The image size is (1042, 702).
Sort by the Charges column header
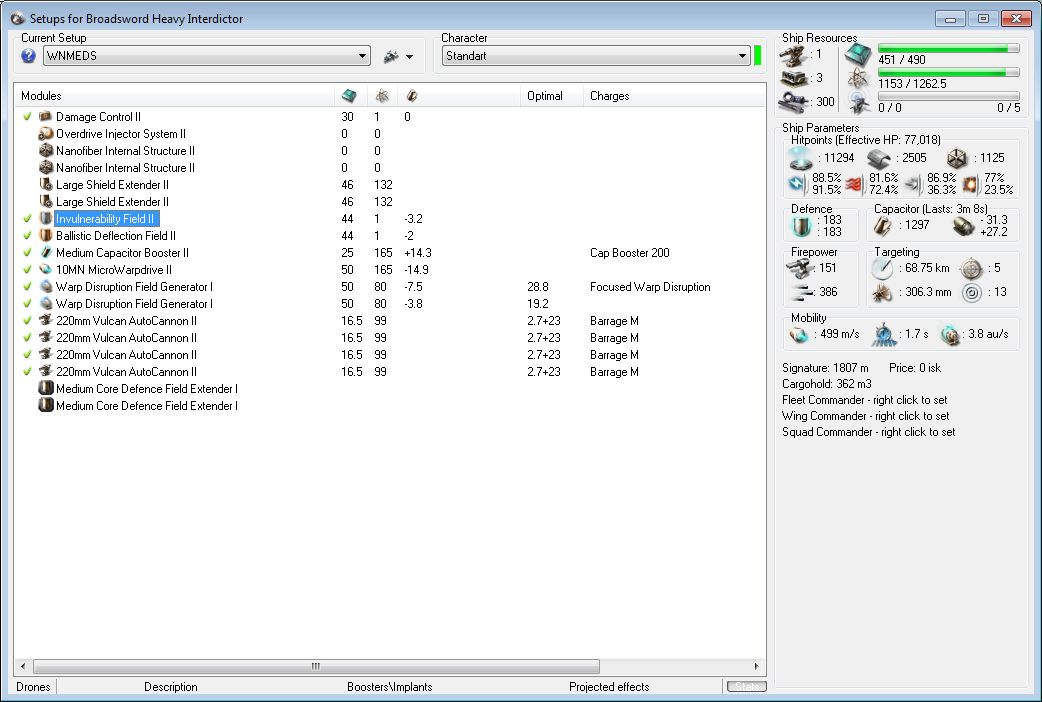click(674, 96)
